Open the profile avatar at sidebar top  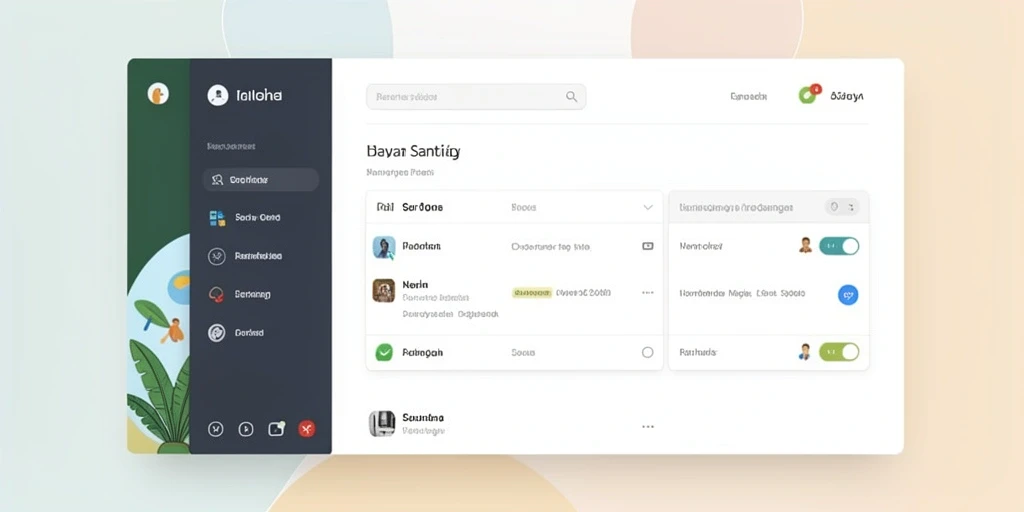coord(217,95)
